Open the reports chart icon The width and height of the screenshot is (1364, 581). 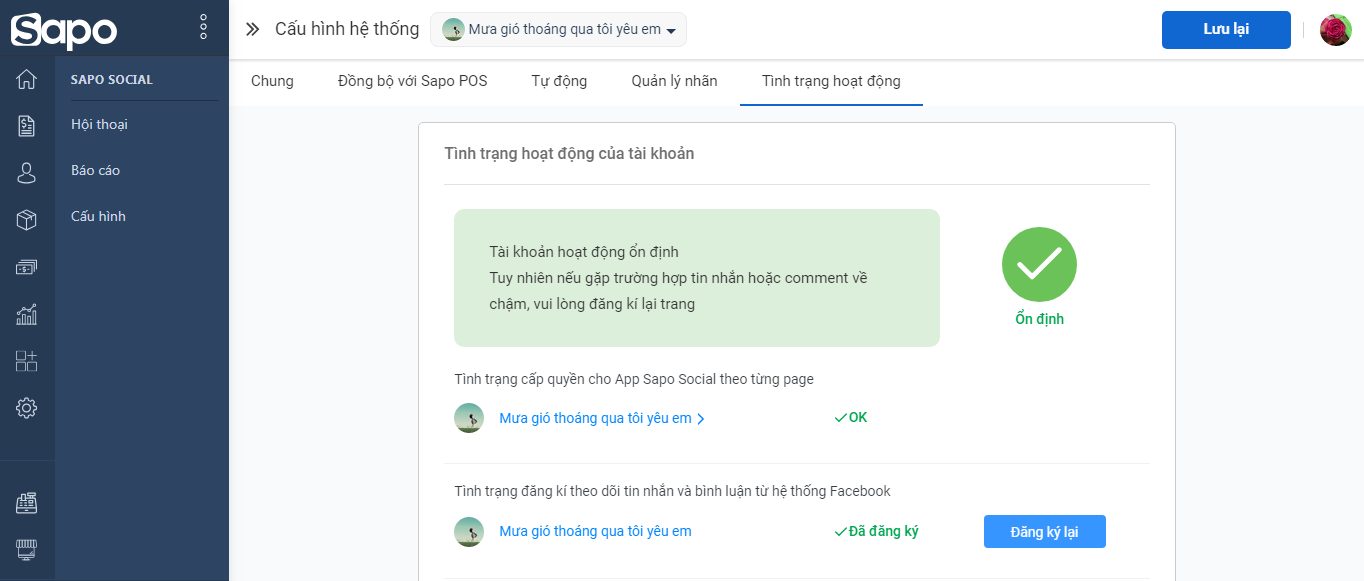coord(27,314)
